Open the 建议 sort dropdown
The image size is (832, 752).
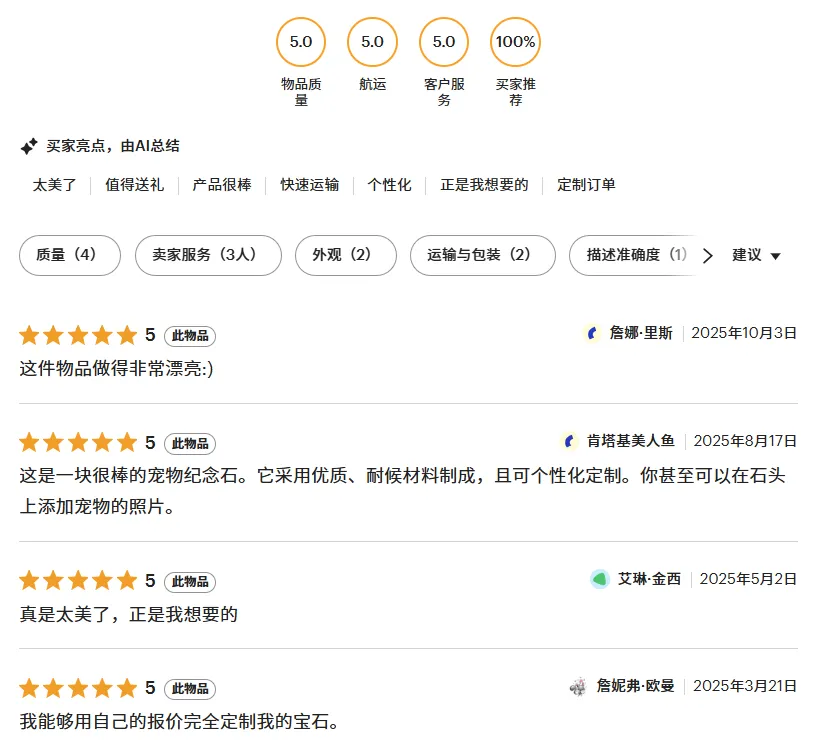(756, 255)
